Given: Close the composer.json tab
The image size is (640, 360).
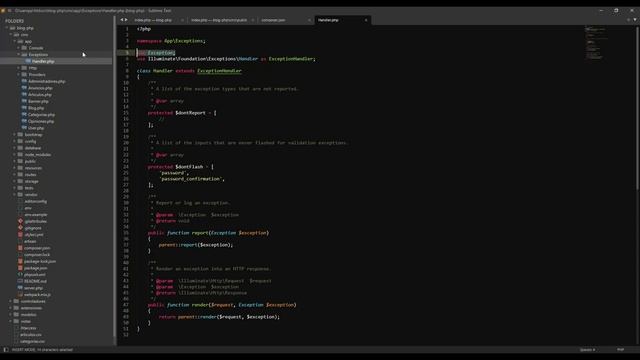Looking at the screenshot, I should (309, 20).
